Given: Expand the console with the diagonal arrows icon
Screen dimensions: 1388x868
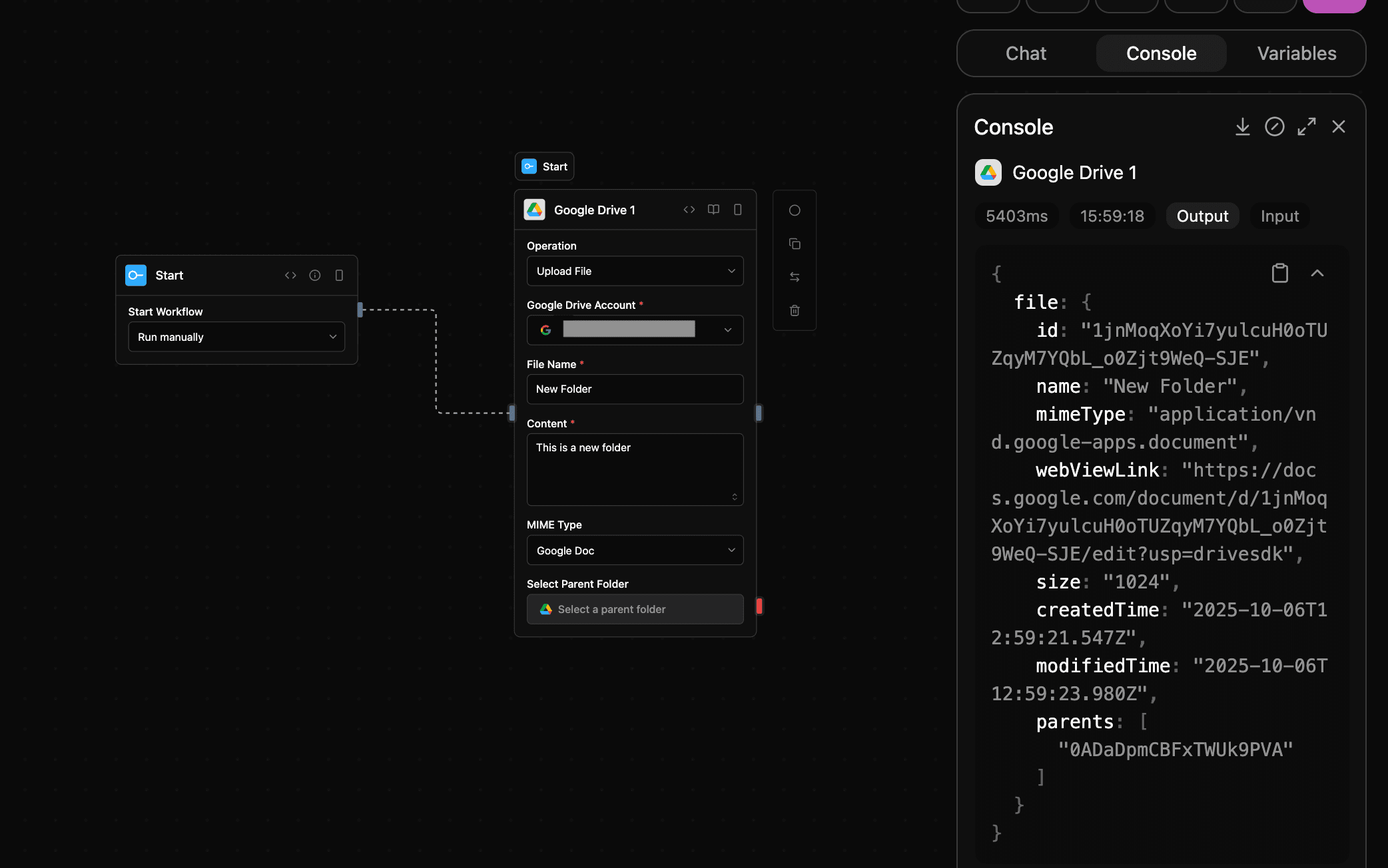Looking at the screenshot, I should (1306, 126).
